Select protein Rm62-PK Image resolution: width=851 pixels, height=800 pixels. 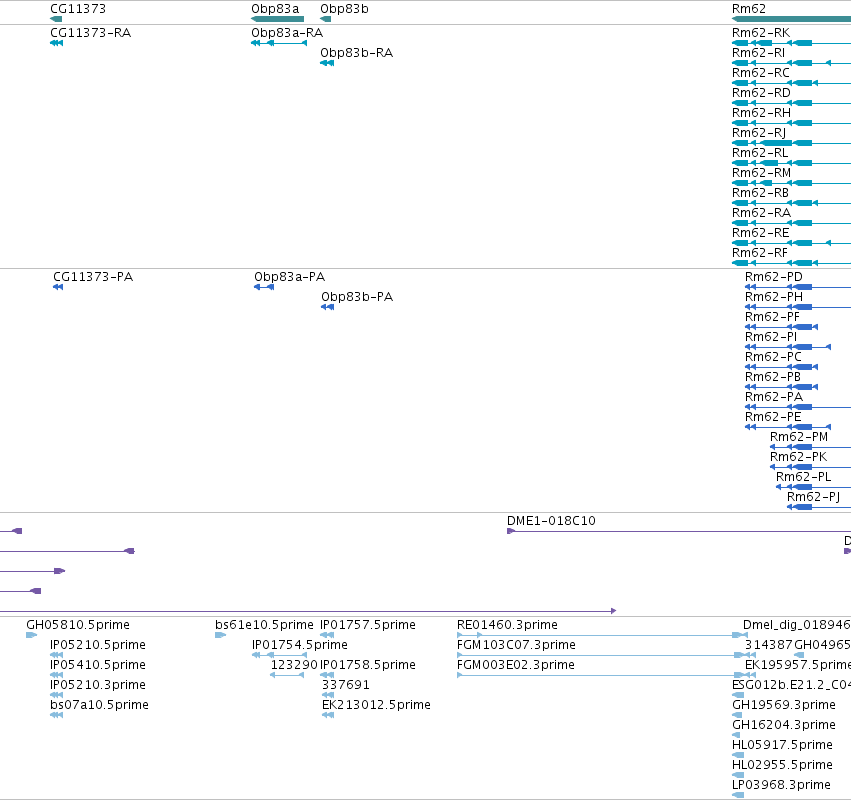point(798,458)
